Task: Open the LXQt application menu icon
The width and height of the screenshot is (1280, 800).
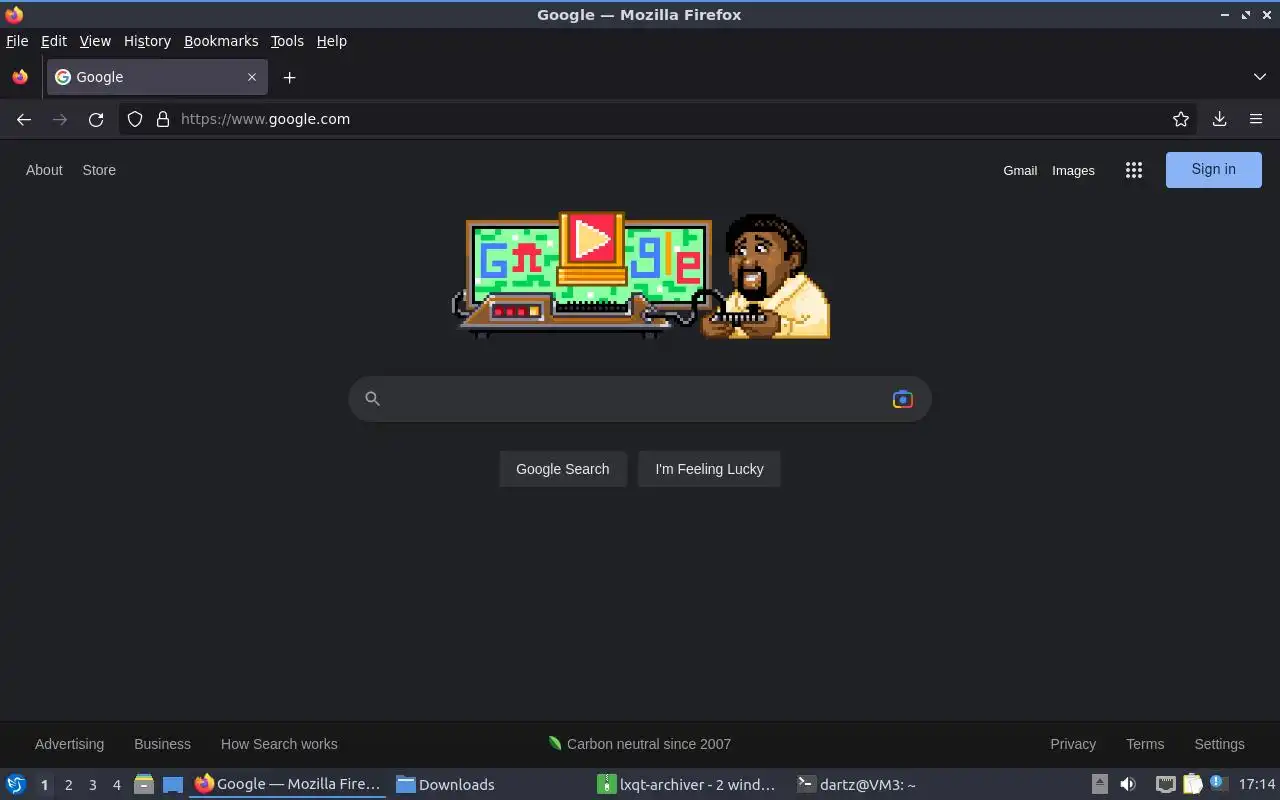Action: click(16, 785)
